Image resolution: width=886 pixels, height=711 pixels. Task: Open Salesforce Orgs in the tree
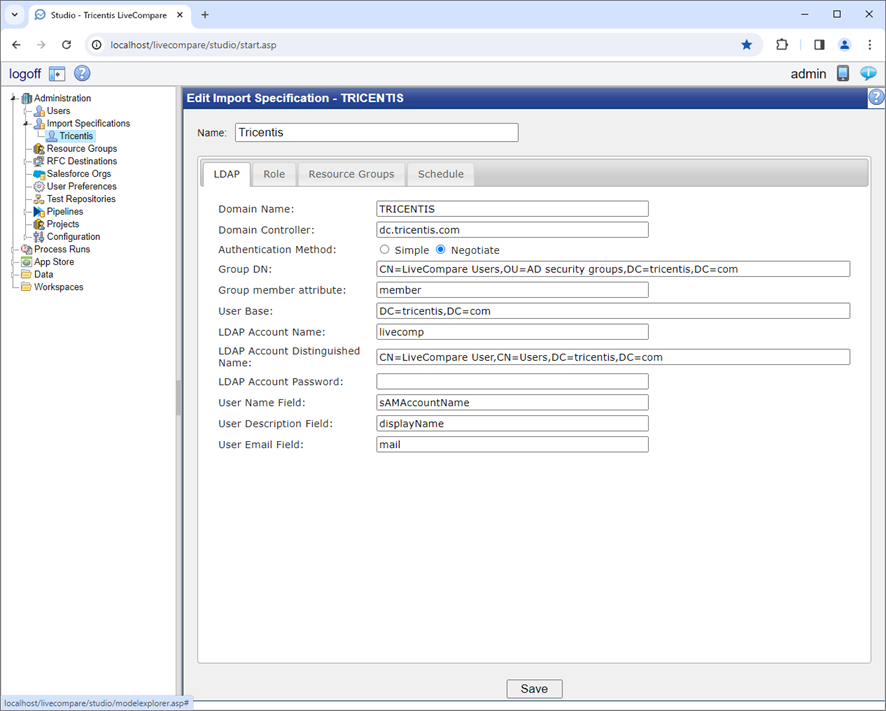coord(77,174)
